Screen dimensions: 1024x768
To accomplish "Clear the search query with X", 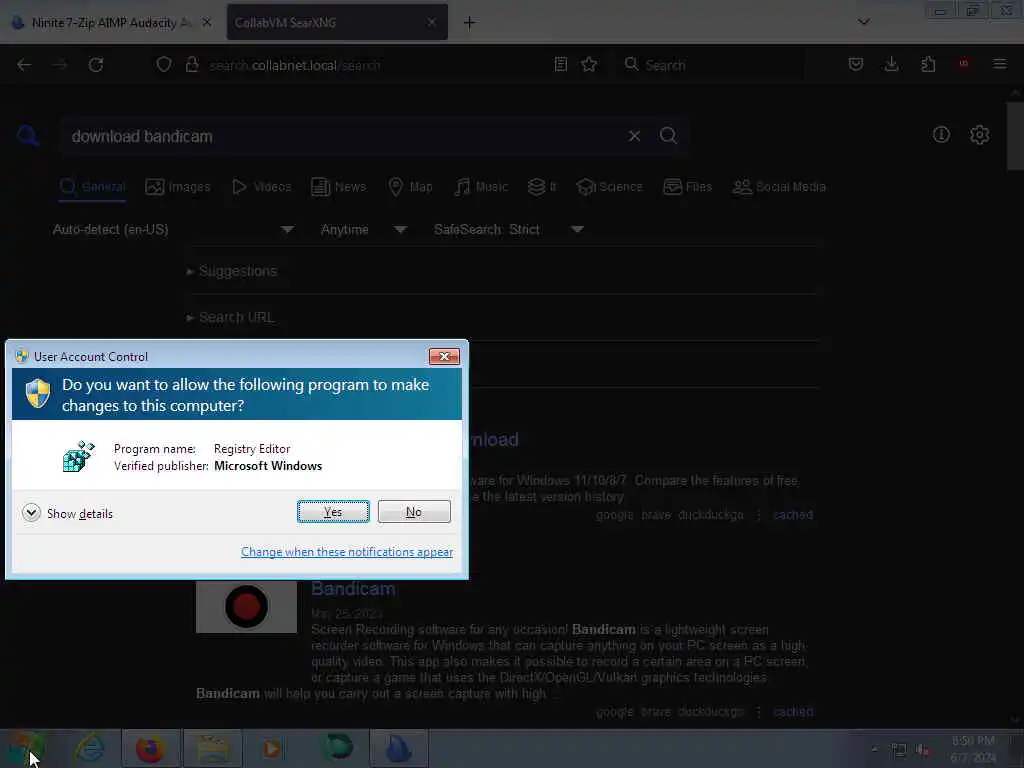I will click(x=634, y=136).
